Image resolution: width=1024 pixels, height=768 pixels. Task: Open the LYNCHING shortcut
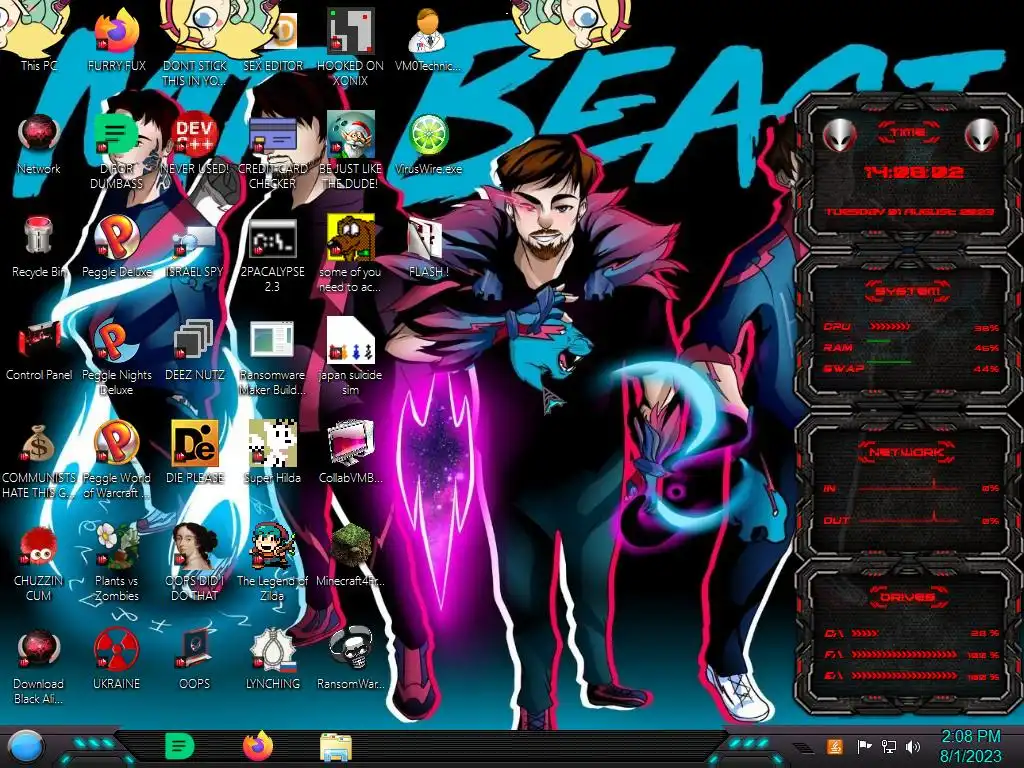(x=273, y=660)
